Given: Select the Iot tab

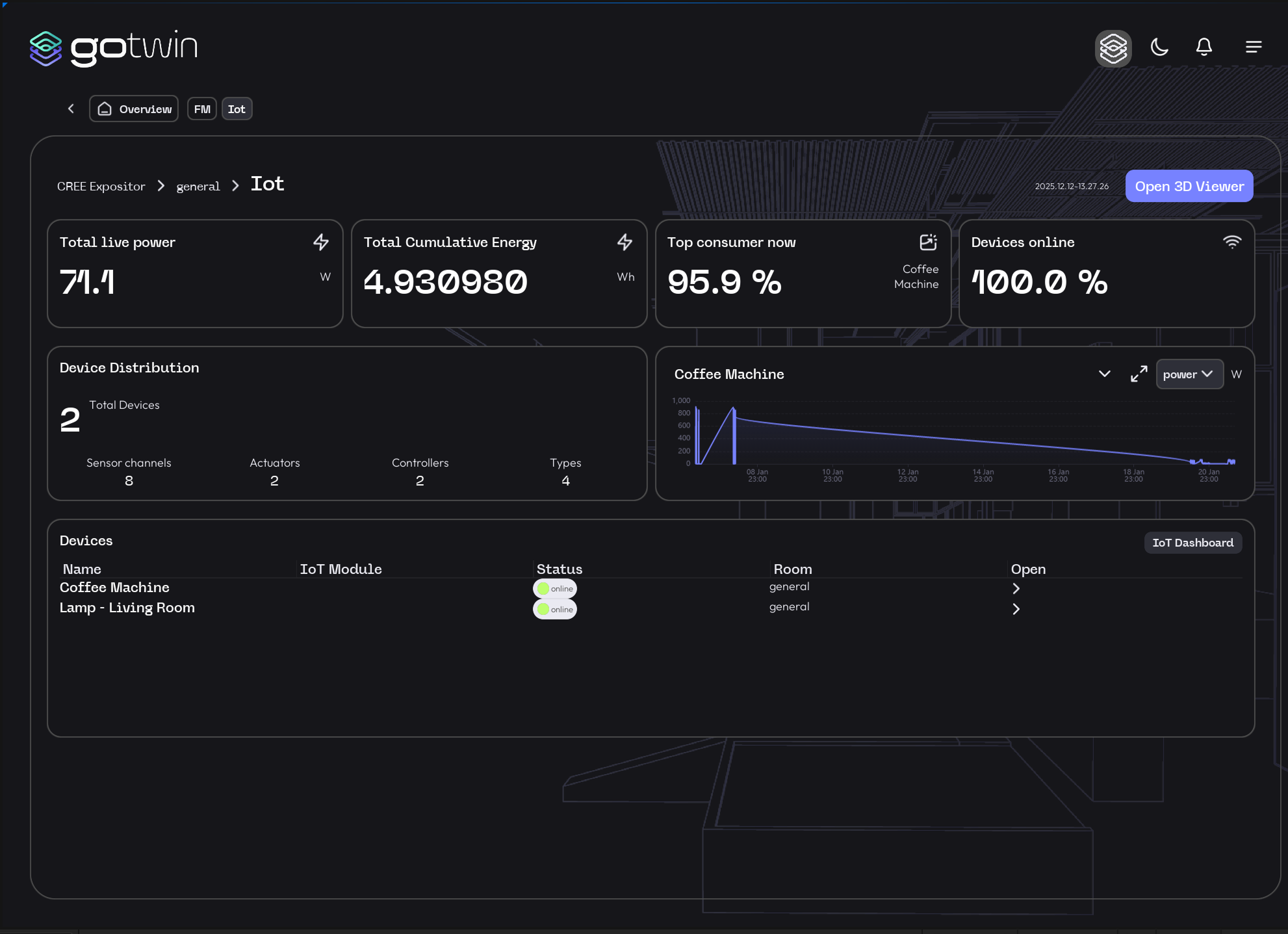Looking at the screenshot, I should [237, 109].
